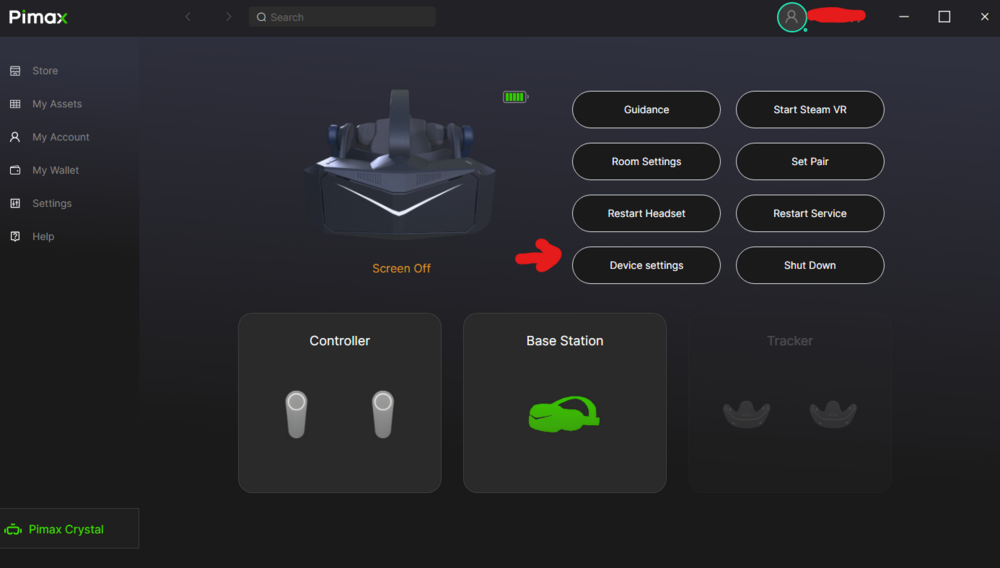Viewport: 1000px width, 568px height.
Task: Click the My Account person icon
Action: click(x=15, y=137)
